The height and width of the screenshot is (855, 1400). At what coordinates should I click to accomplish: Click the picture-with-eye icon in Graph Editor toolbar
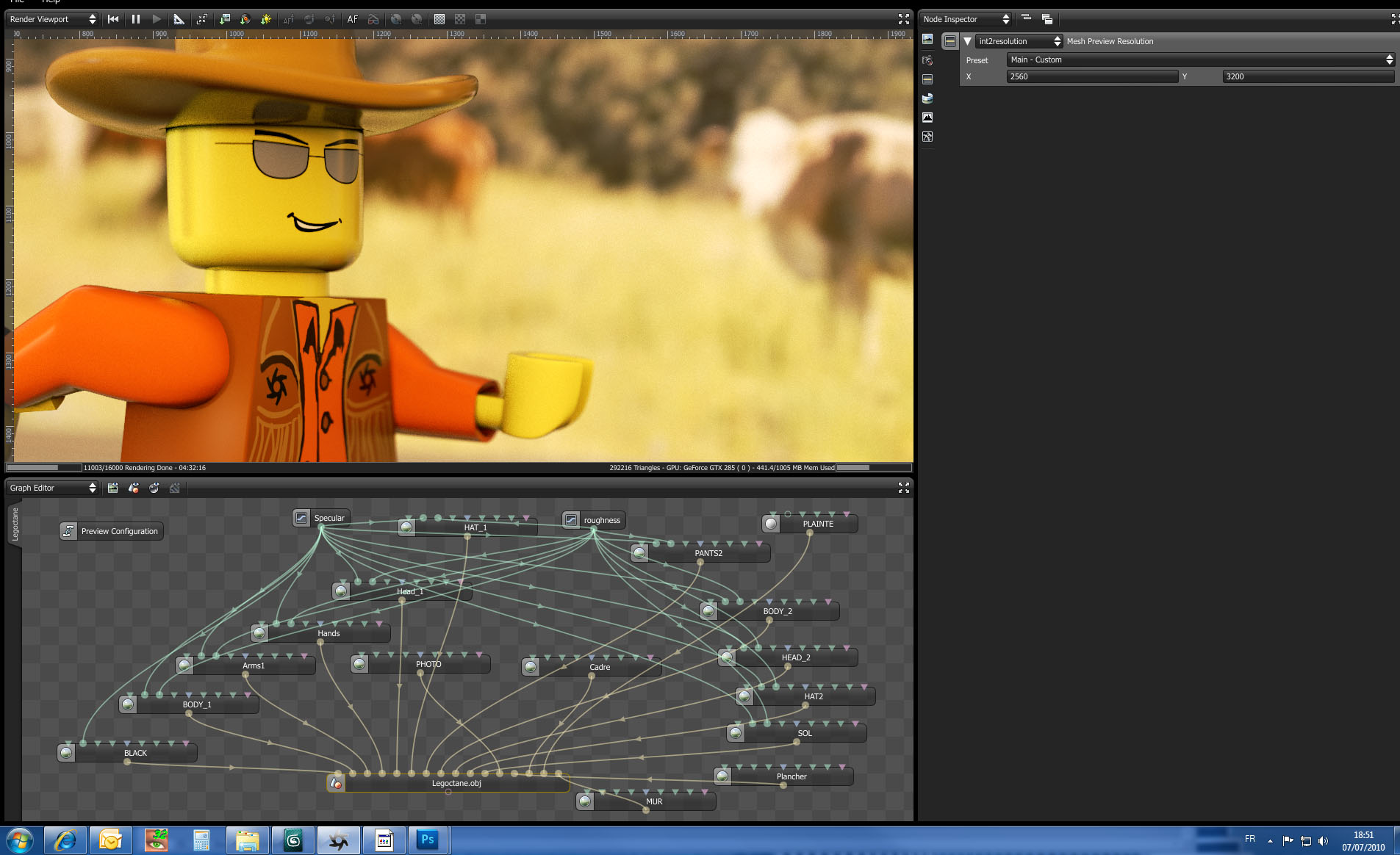click(x=113, y=488)
